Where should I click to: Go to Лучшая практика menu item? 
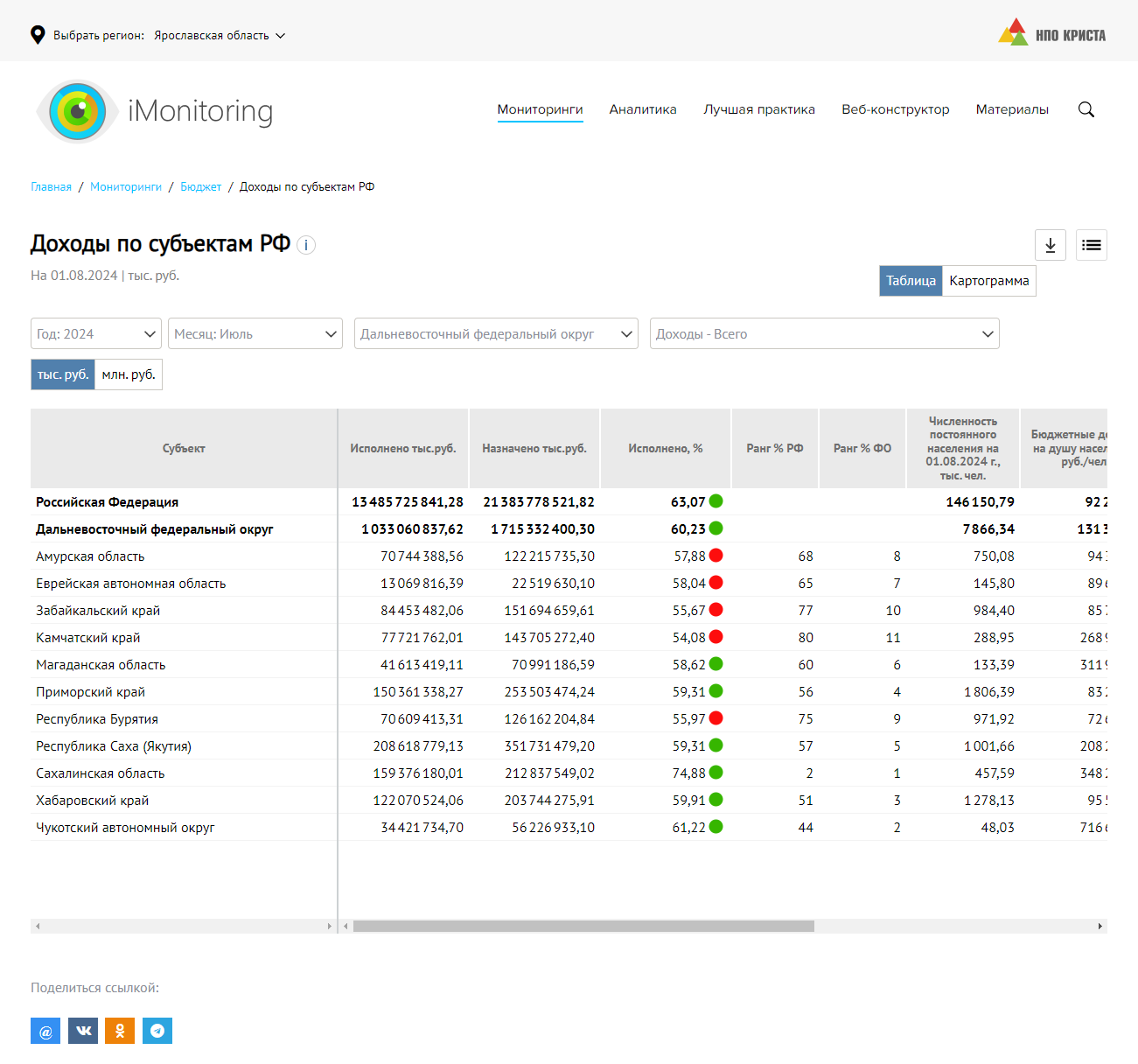[758, 109]
